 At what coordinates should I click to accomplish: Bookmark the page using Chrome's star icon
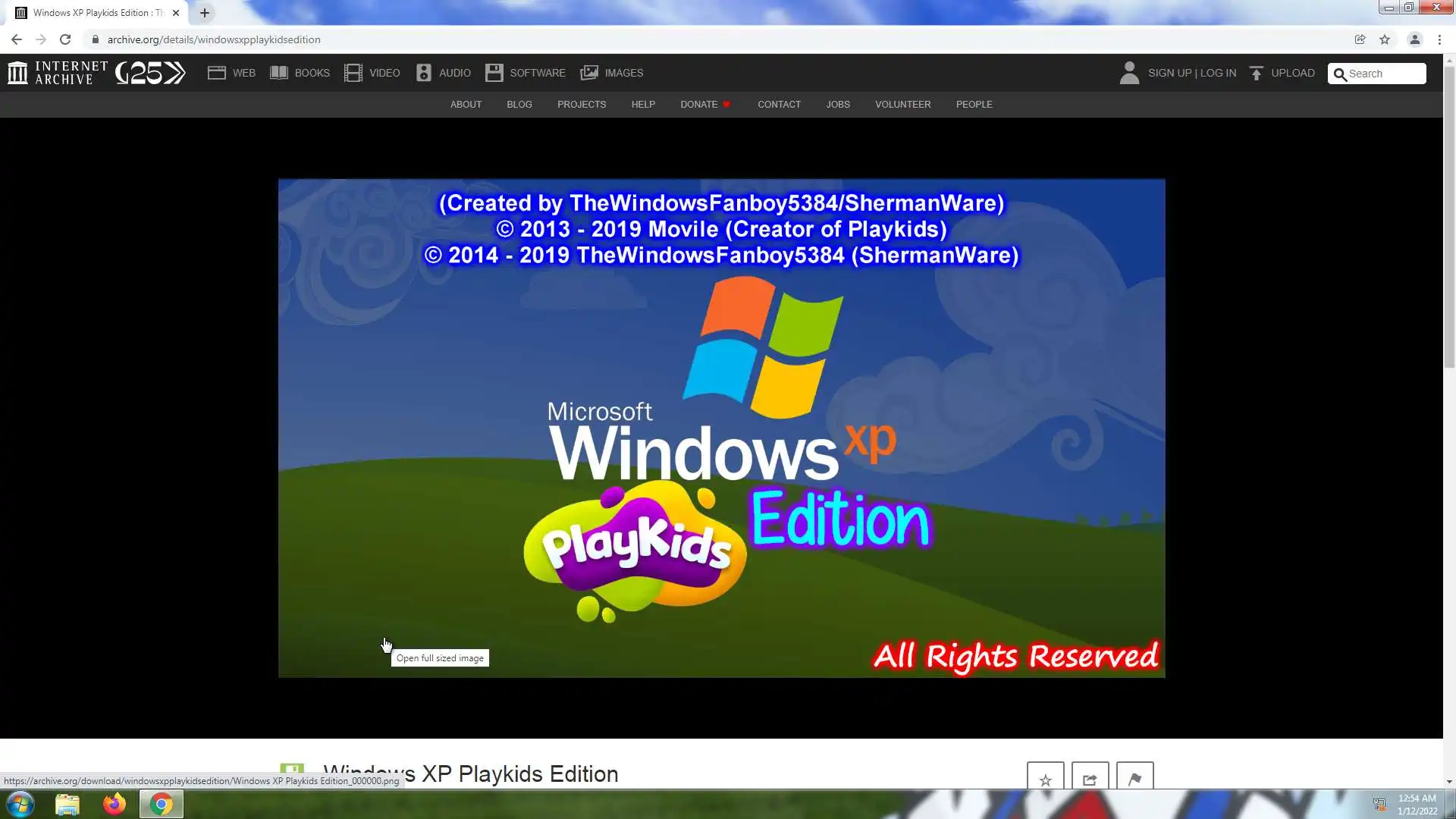pyautogui.click(x=1385, y=39)
